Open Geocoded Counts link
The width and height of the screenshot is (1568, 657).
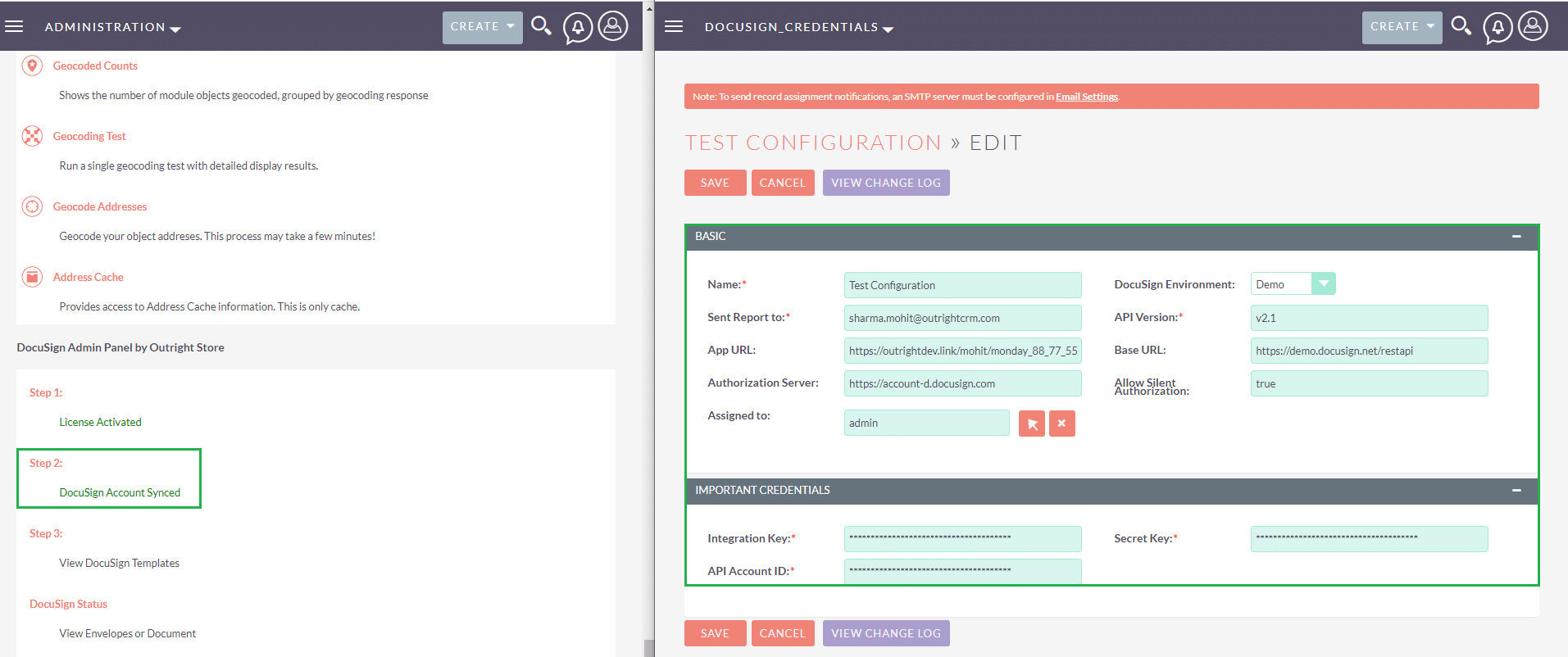[95, 66]
